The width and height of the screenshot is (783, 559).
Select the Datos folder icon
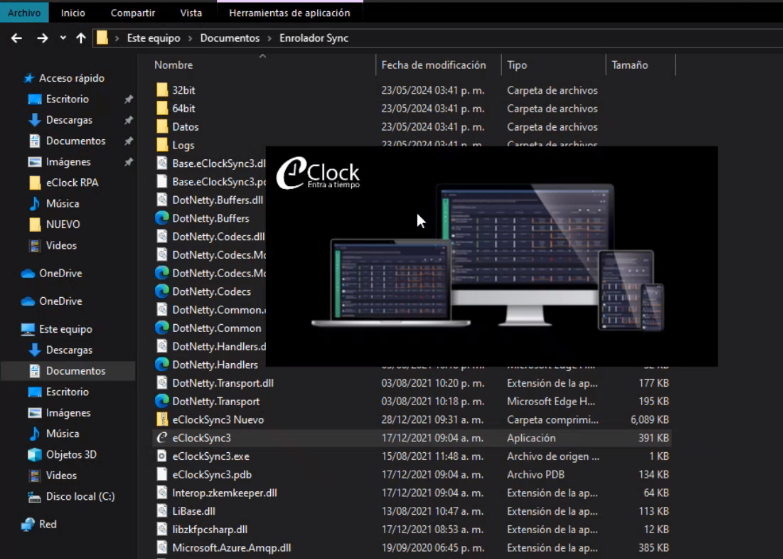tap(162, 127)
